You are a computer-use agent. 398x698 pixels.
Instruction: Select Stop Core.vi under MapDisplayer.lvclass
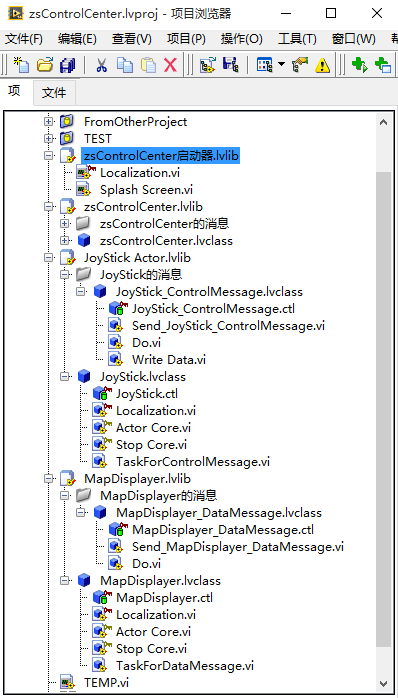coord(151,648)
